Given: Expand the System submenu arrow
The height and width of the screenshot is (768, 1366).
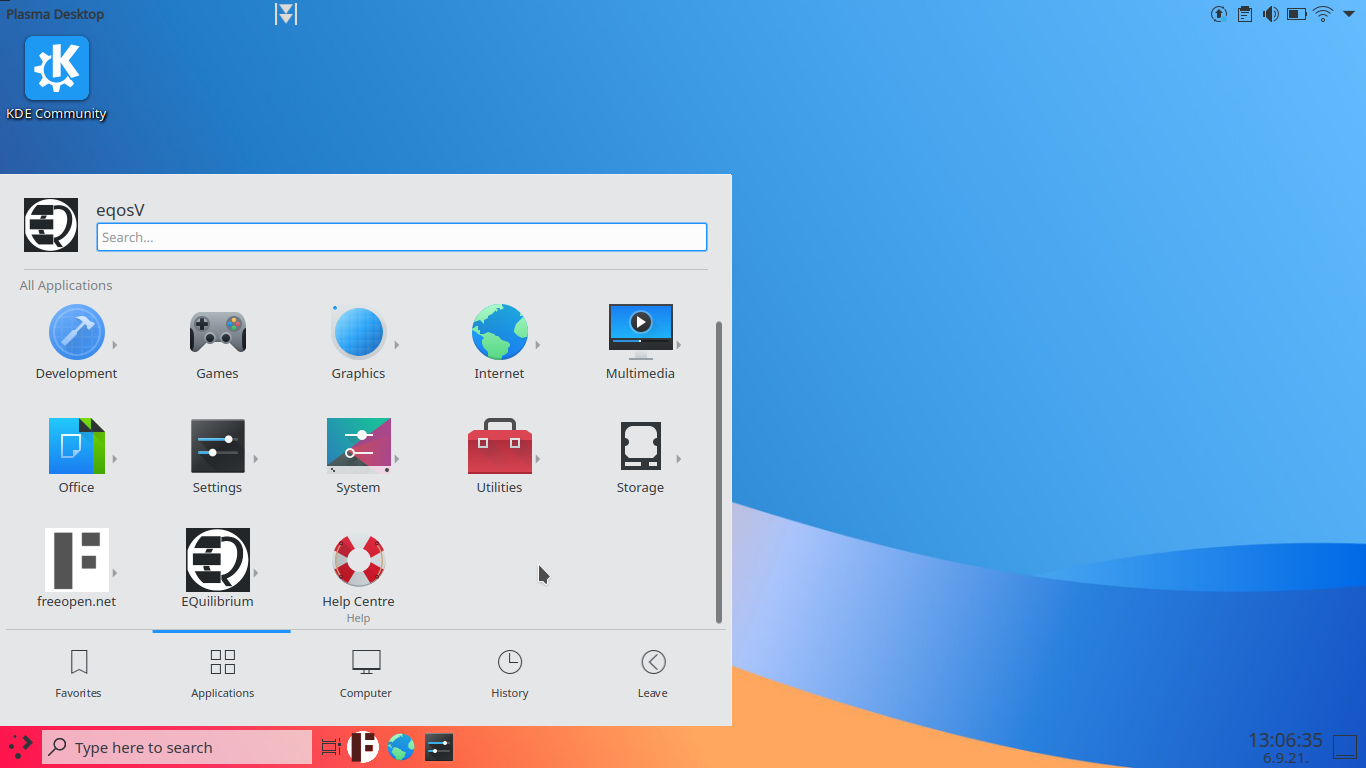Looking at the screenshot, I should tap(397, 459).
